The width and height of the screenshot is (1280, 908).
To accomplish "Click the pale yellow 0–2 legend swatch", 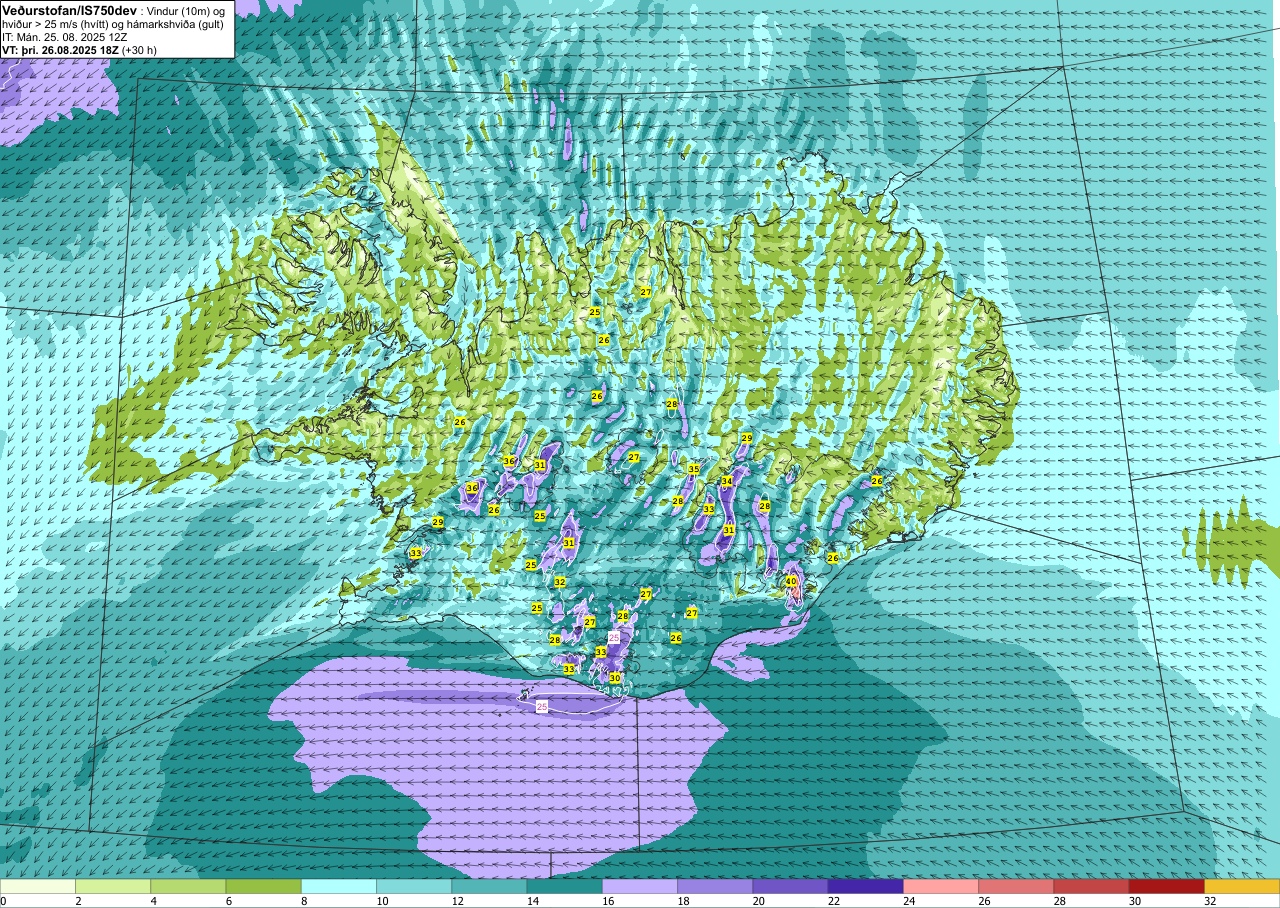I will point(38,886).
